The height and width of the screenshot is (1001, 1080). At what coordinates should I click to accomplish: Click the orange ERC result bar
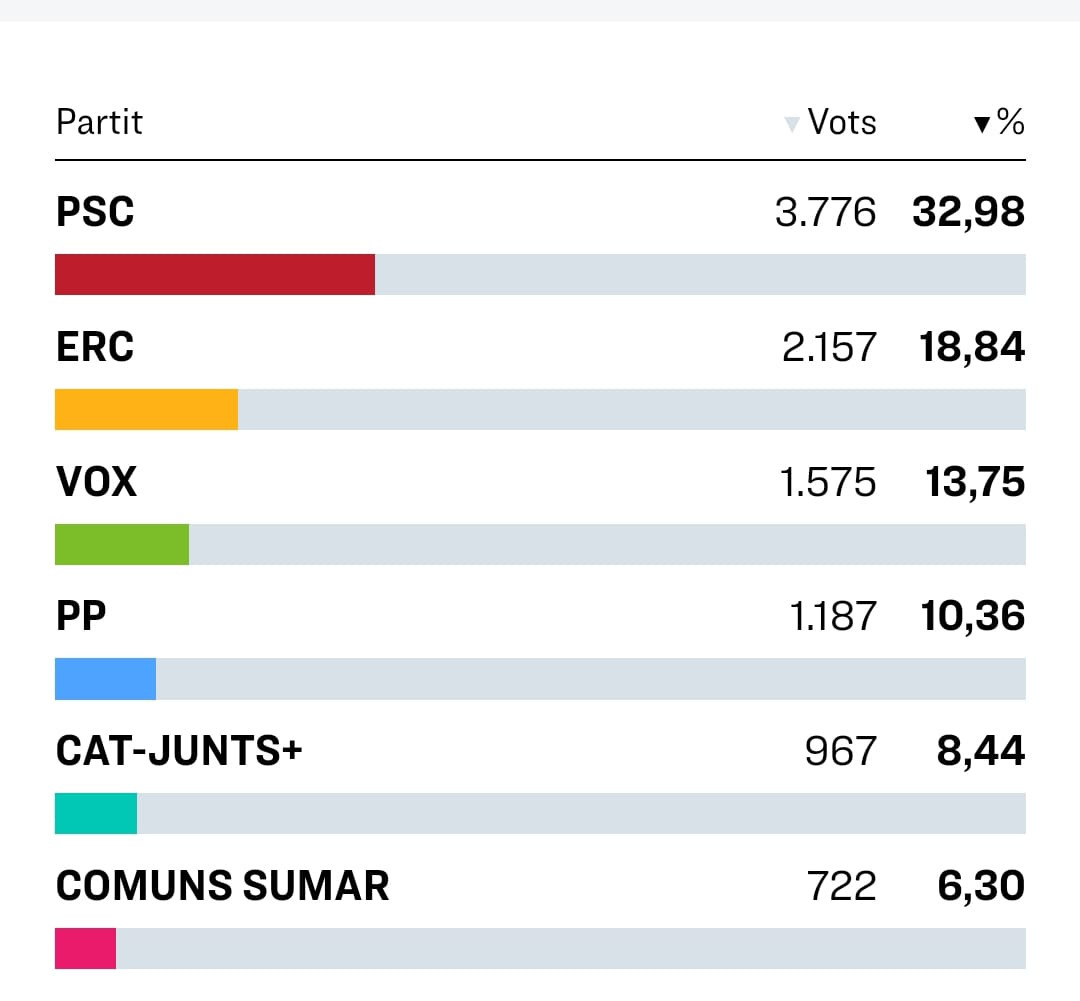147,409
